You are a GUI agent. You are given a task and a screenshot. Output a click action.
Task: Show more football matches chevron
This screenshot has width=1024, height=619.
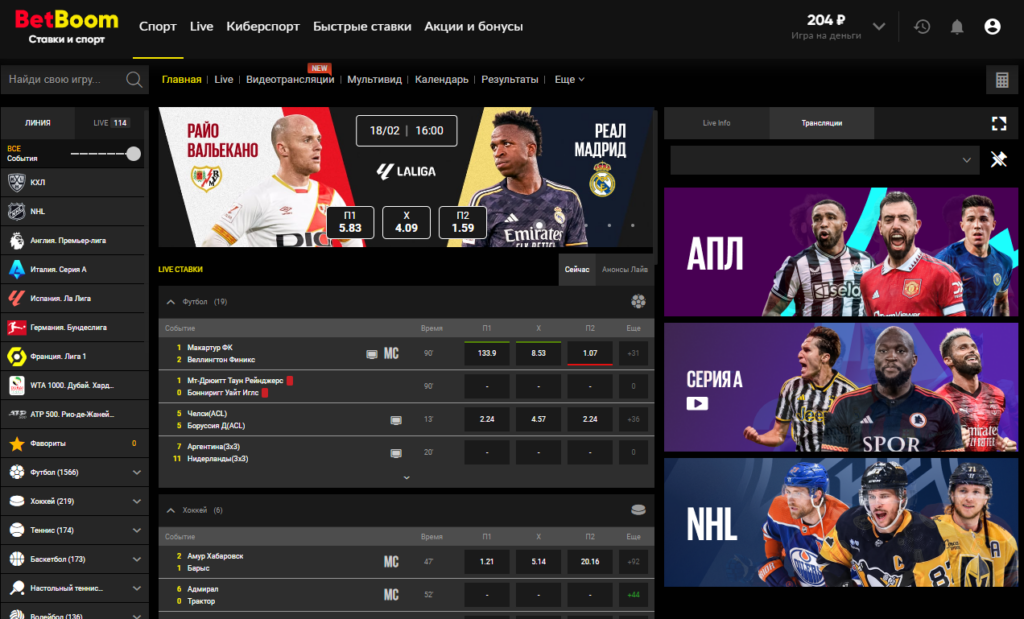[x=406, y=478]
